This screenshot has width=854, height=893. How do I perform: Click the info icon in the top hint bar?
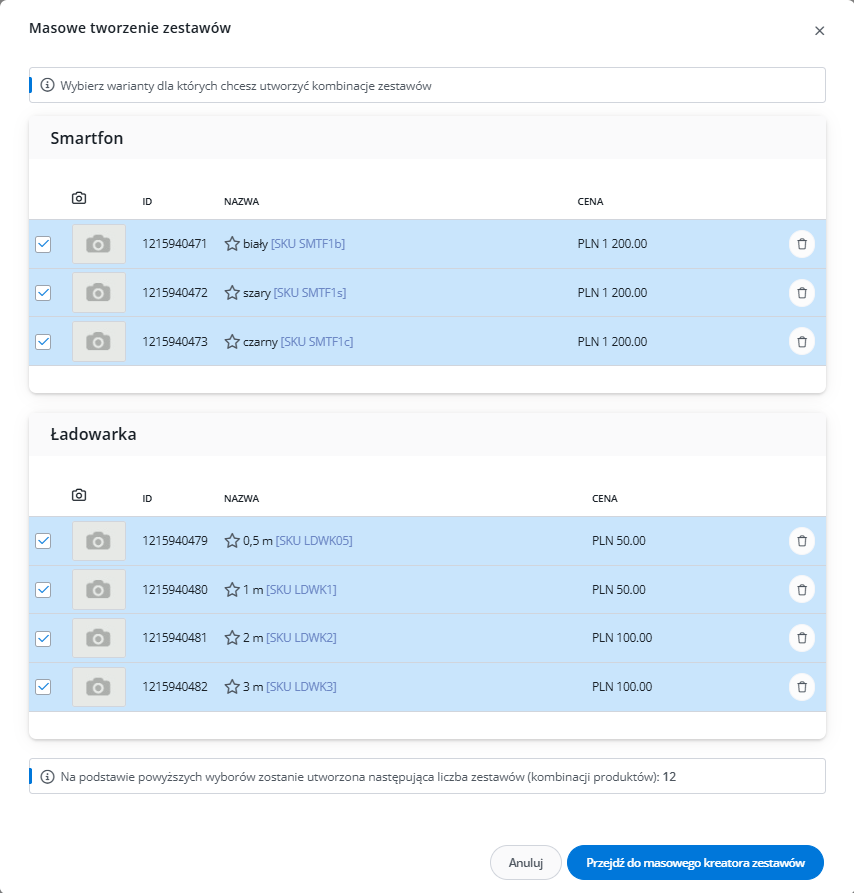coord(48,85)
